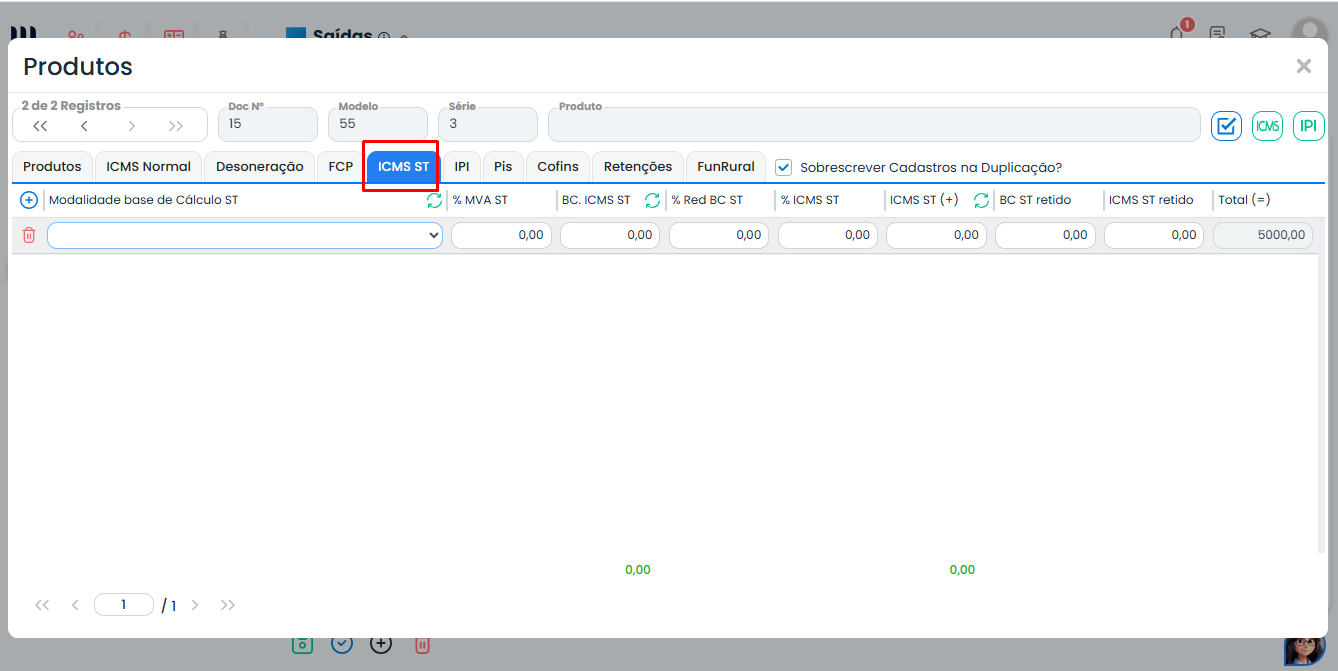Click the ICMS ST retido value field

pyautogui.click(x=1154, y=235)
